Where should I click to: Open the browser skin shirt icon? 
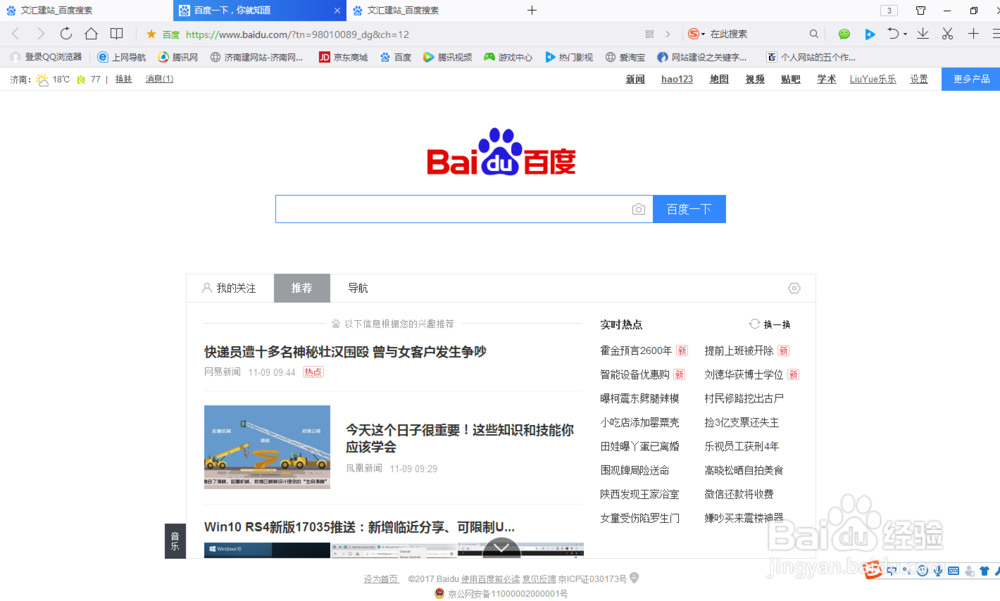click(x=920, y=10)
